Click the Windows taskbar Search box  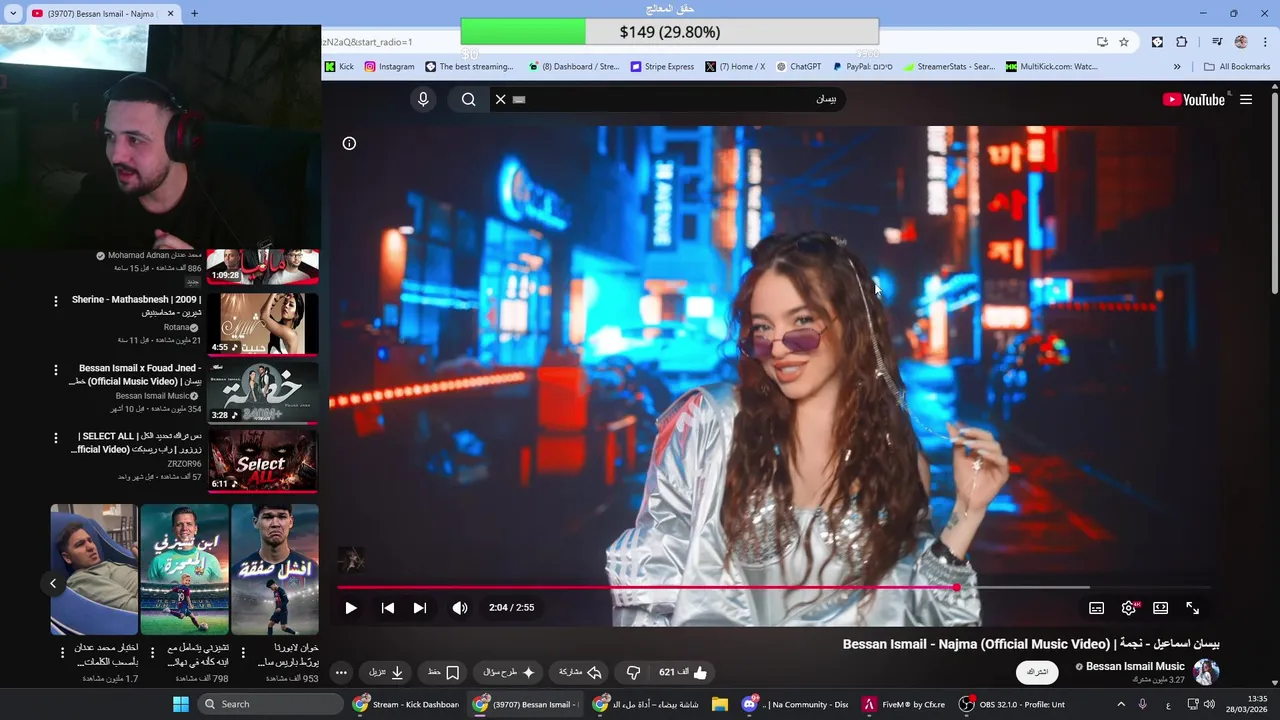point(271,704)
